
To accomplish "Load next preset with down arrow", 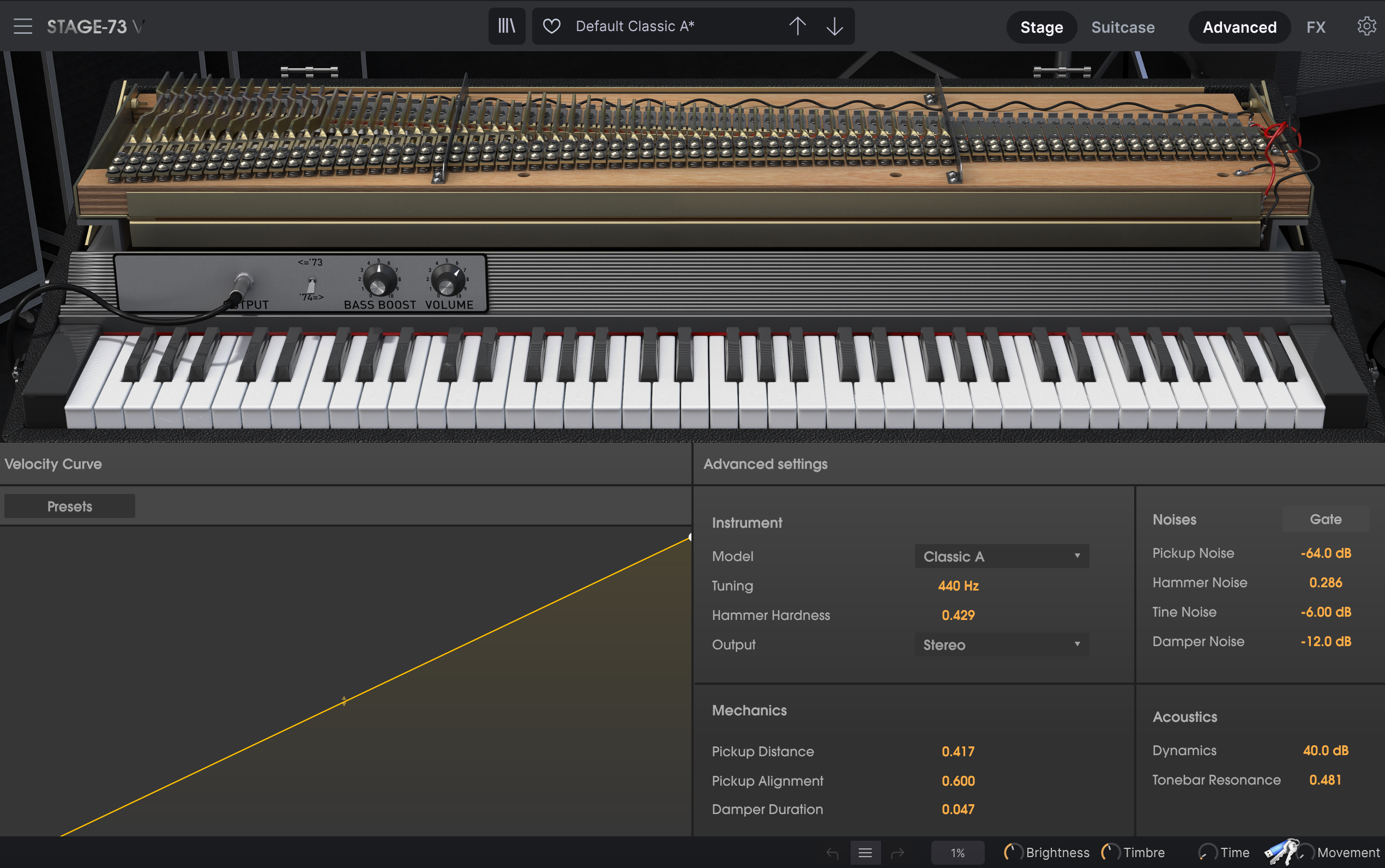I will click(835, 26).
